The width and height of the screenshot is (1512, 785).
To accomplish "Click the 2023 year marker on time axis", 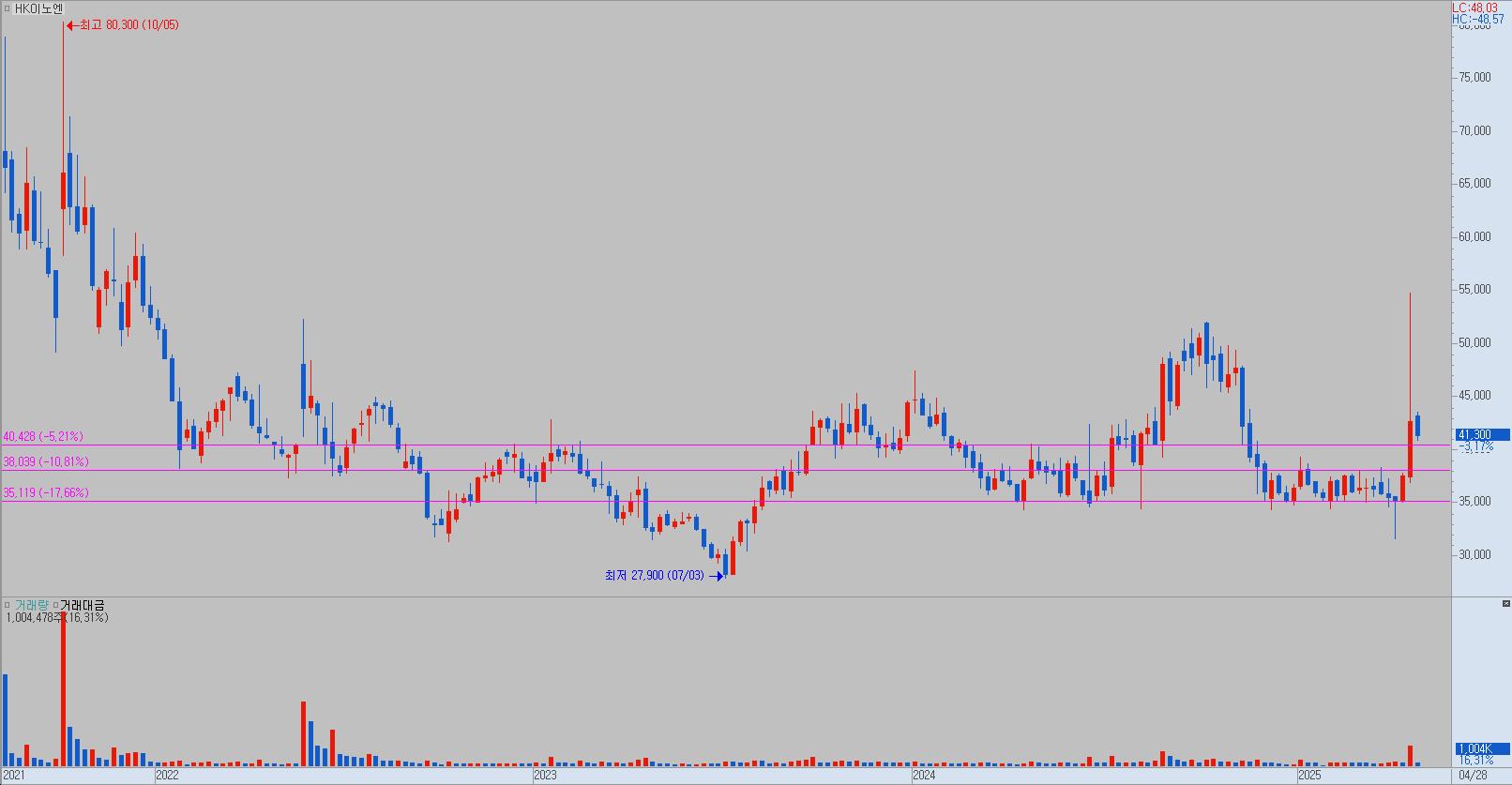I will [x=545, y=776].
